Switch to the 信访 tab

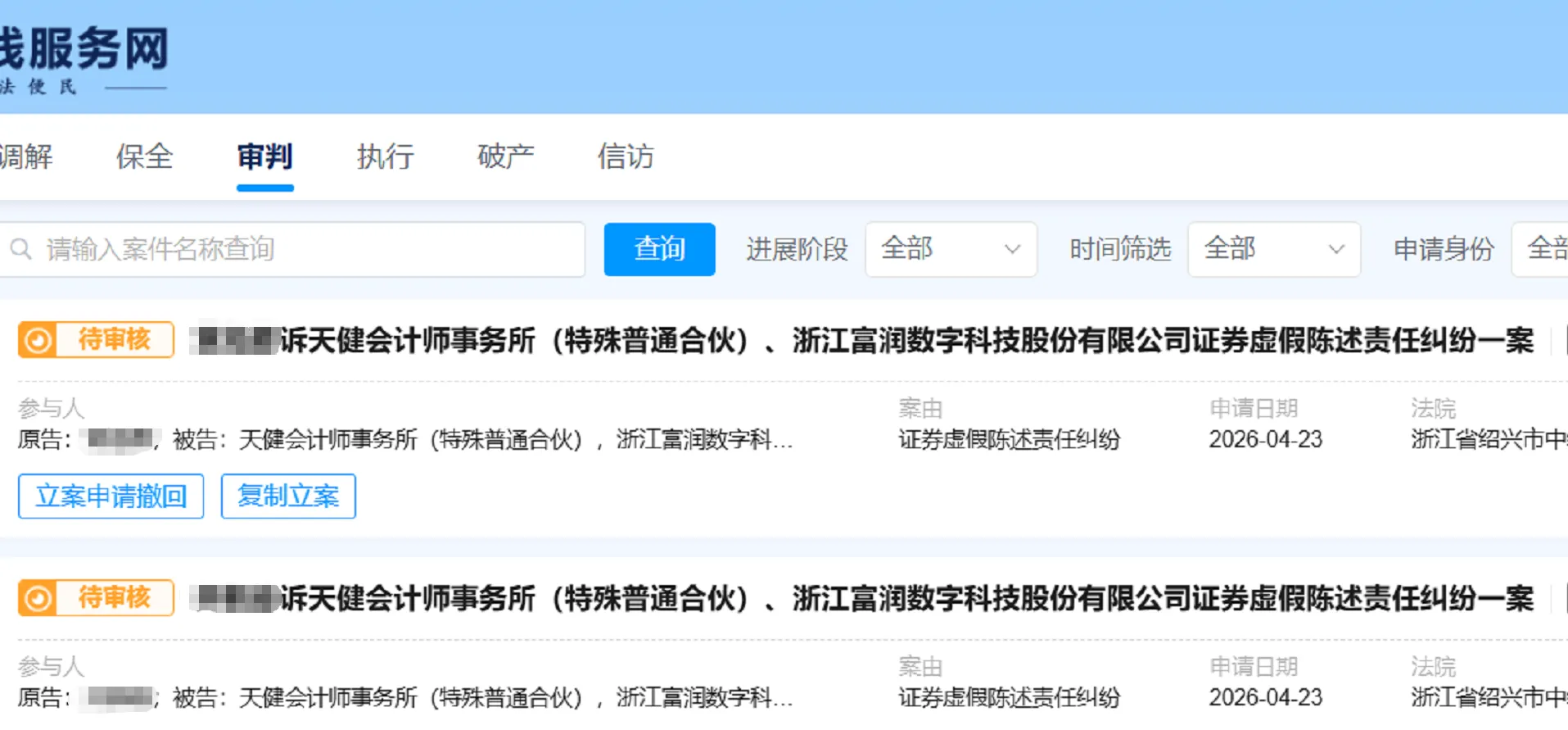coord(626,156)
